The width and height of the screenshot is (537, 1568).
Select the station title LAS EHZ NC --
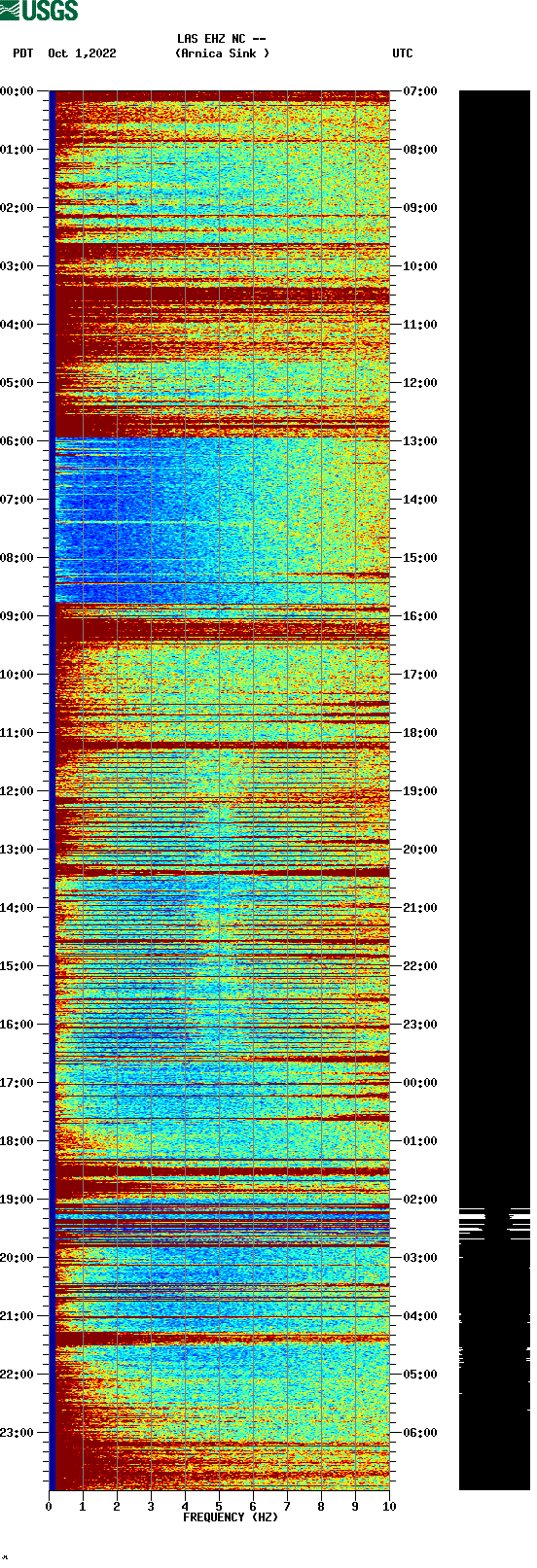pyautogui.click(x=221, y=39)
